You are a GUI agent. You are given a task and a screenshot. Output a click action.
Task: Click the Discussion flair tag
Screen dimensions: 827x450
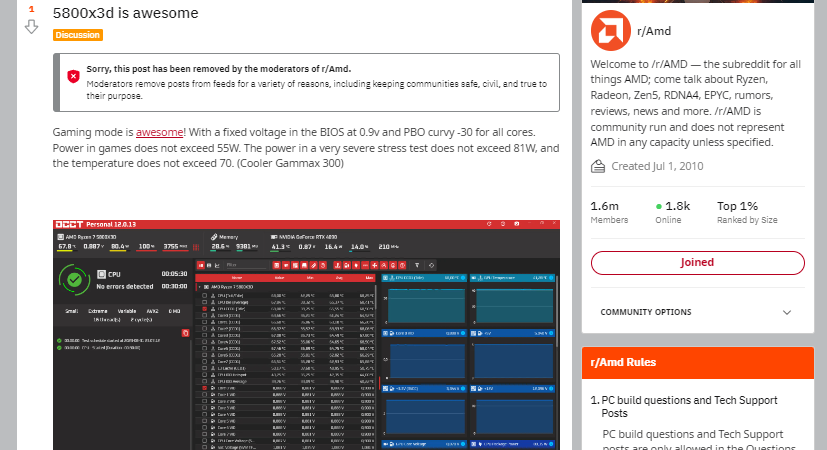click(78, 35)
